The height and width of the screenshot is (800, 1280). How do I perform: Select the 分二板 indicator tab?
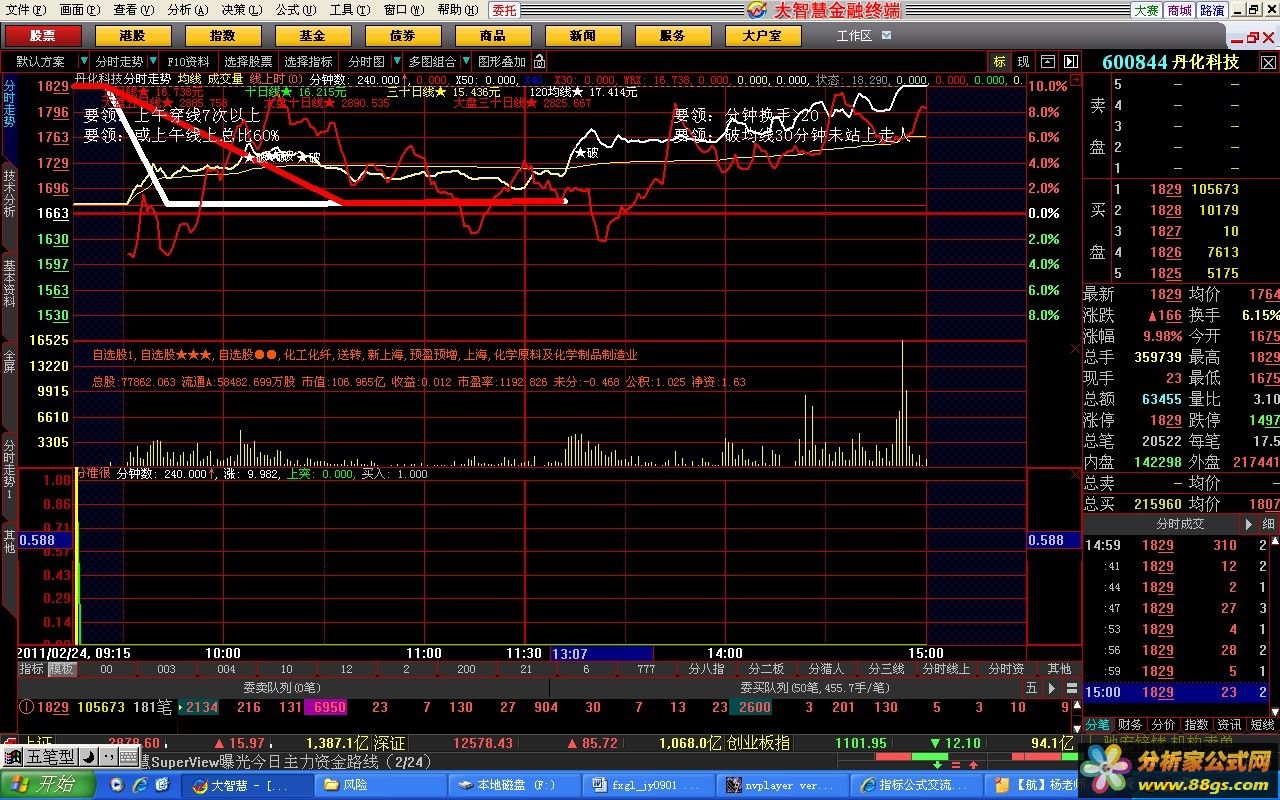pos(766,669)
